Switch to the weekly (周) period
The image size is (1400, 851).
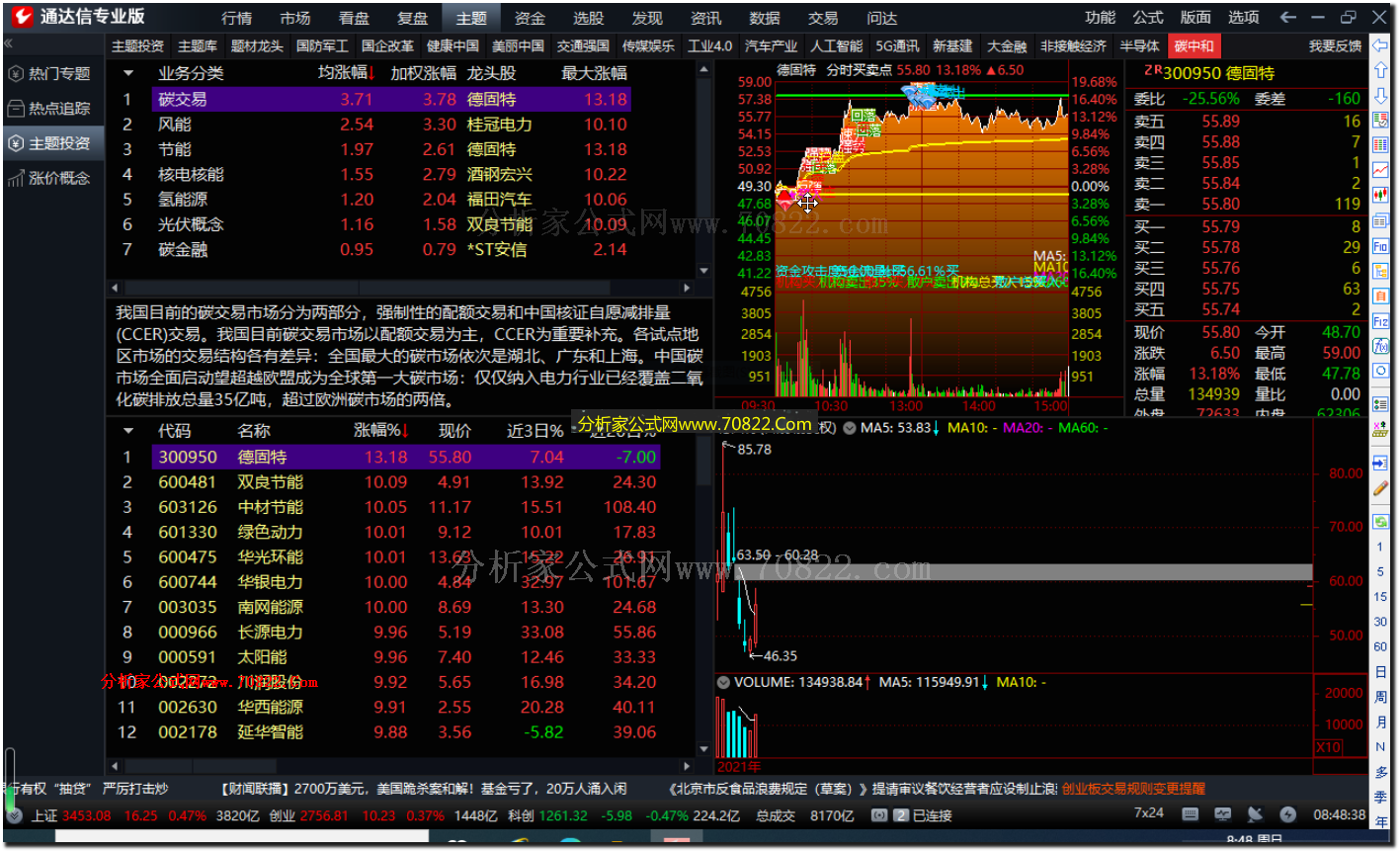coord(1380,697)
